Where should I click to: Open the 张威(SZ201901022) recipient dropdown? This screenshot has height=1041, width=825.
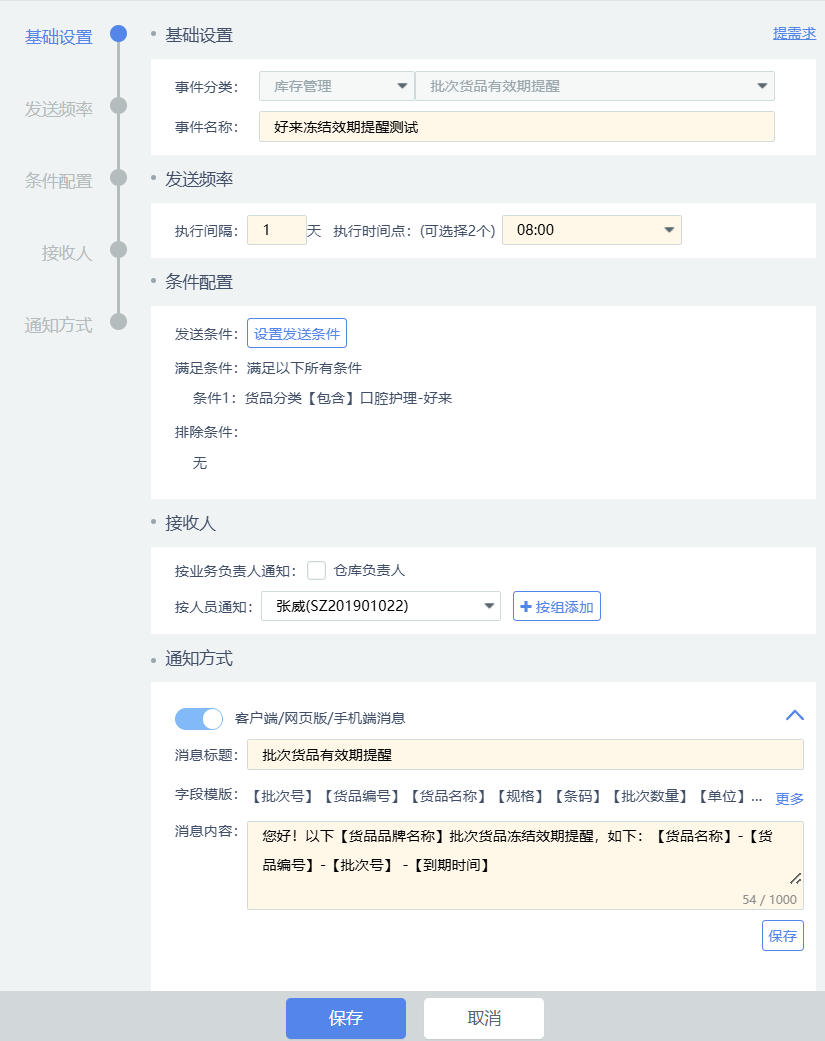[x=381, y=606]
